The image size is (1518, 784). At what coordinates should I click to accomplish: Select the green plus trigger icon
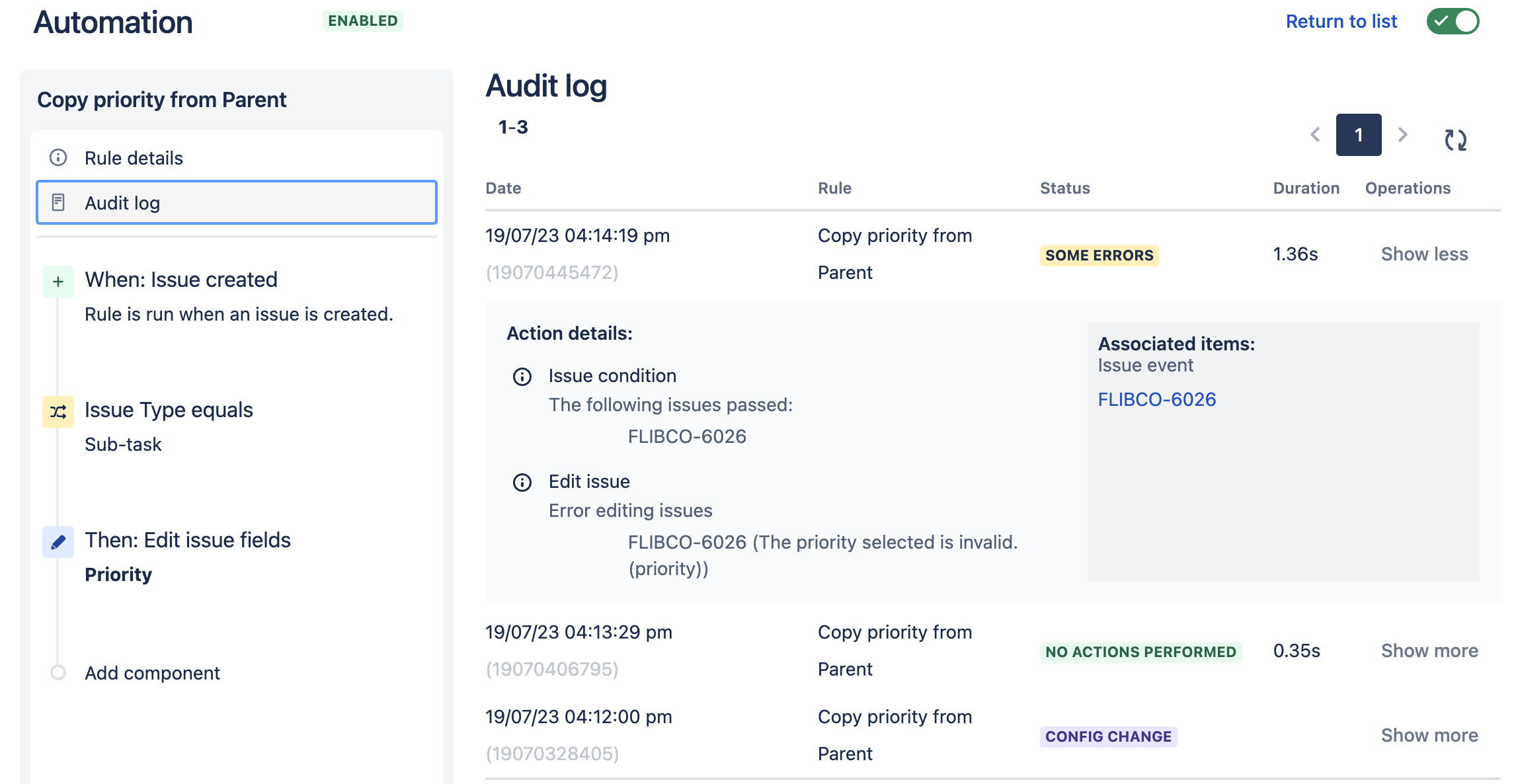(x=58, y=282)
